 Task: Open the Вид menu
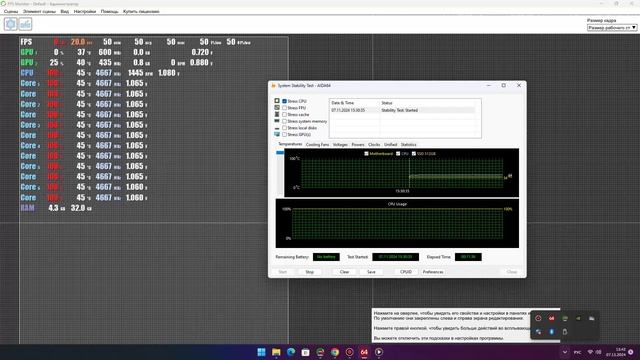coord(64,11)
